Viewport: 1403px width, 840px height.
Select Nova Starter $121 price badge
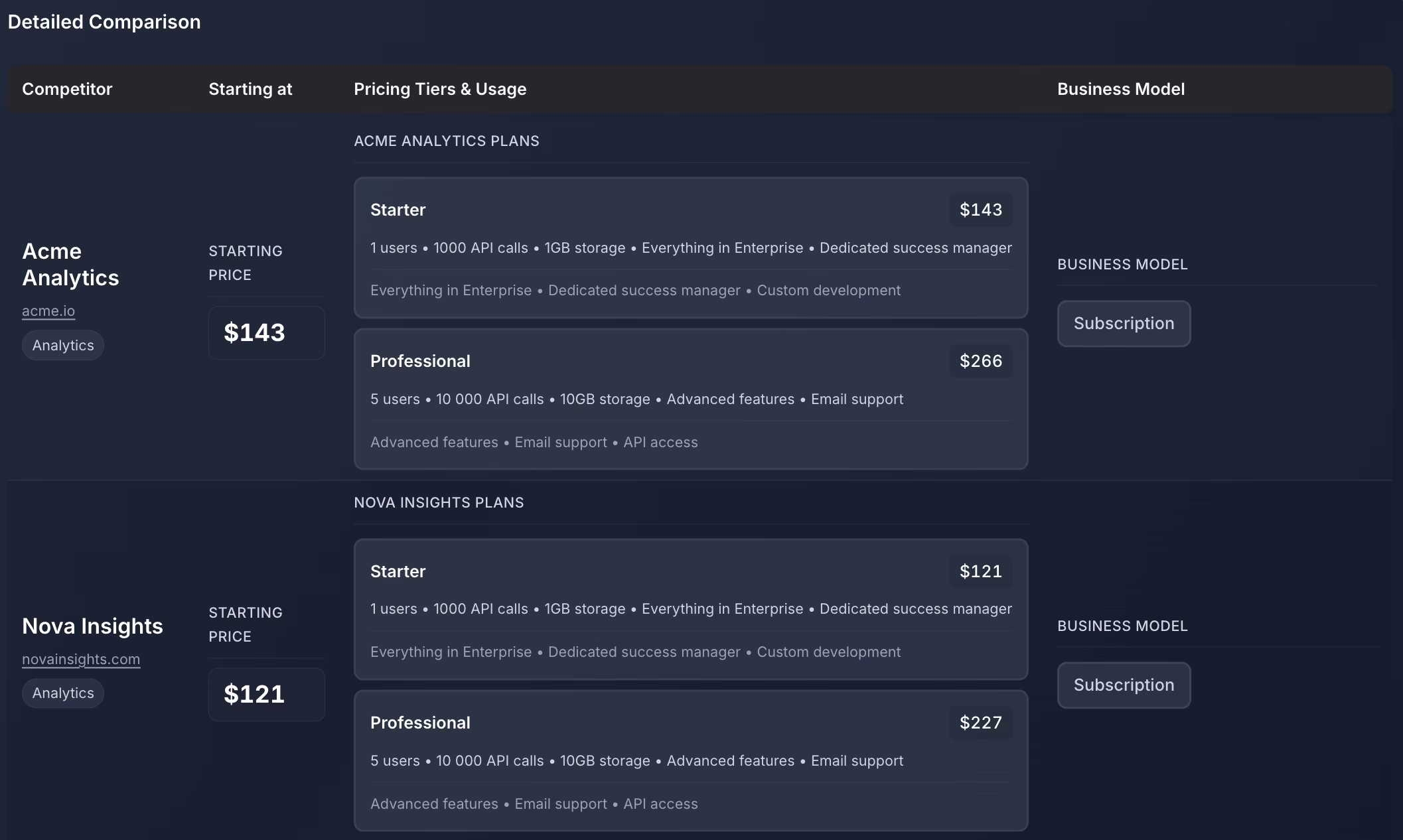pyautogui.click(x=980, y=571)
